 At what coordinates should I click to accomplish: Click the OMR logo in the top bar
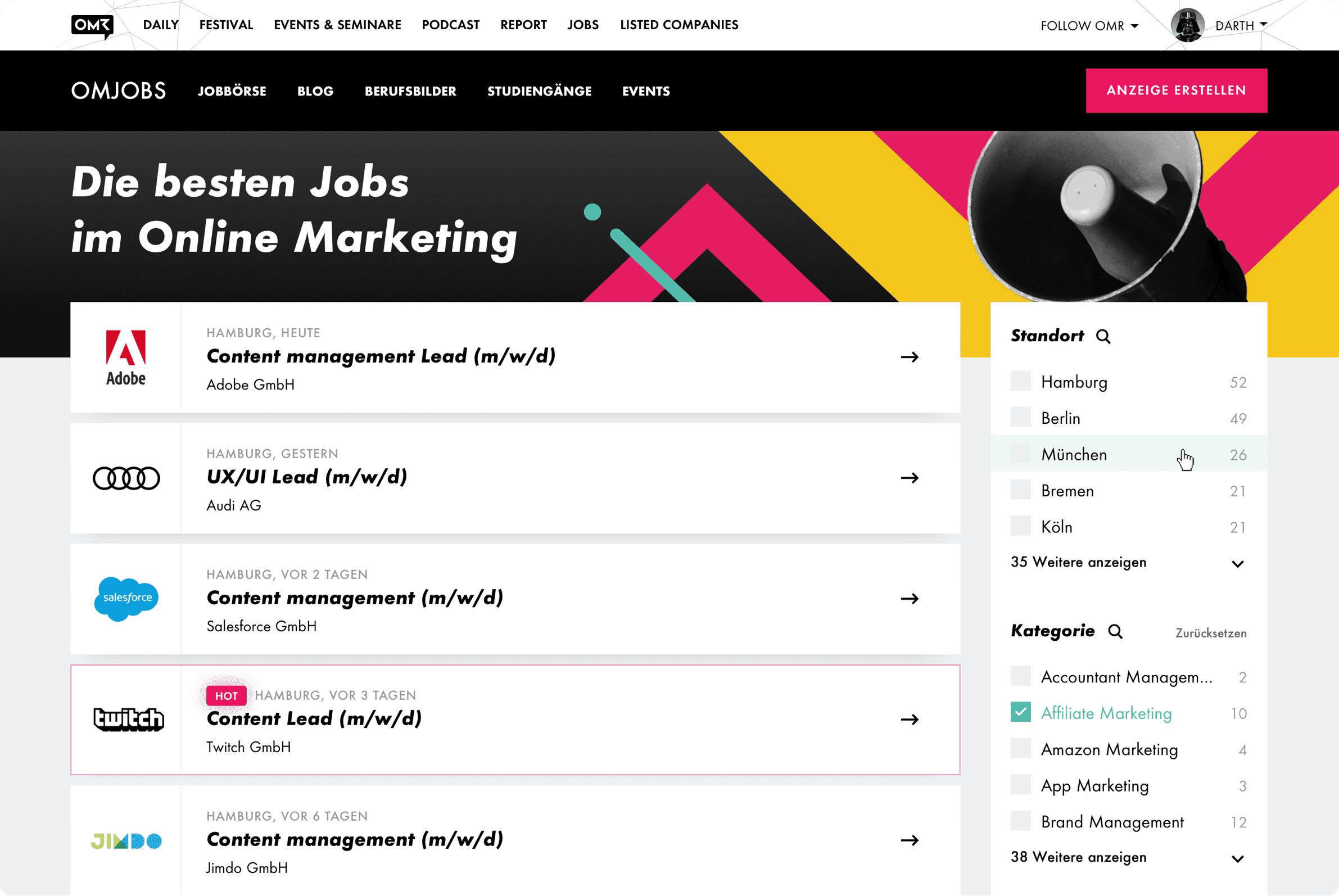point(93,25)
